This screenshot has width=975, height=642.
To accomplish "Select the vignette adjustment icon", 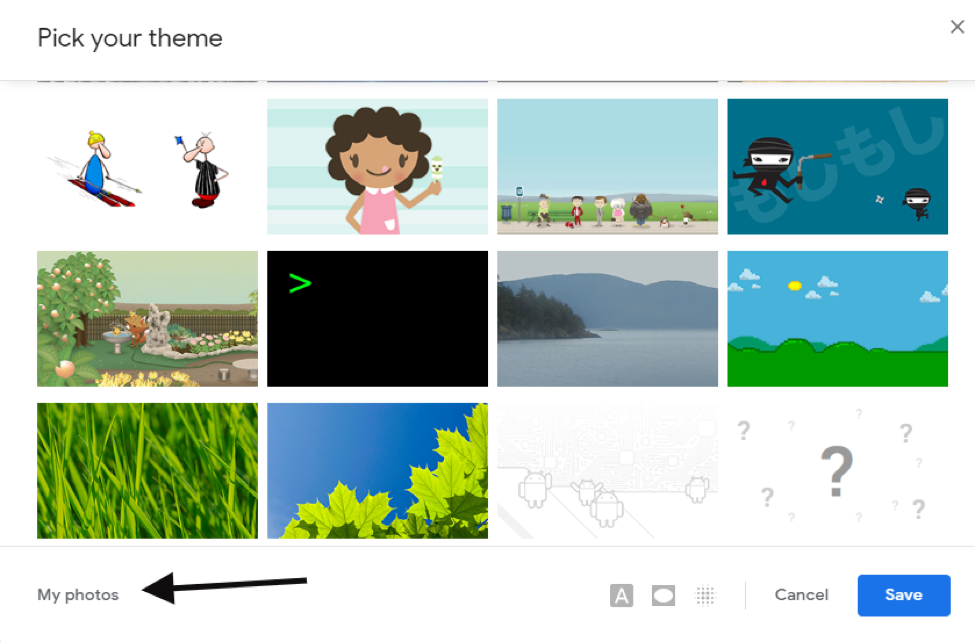I will (x=663, y=595).
